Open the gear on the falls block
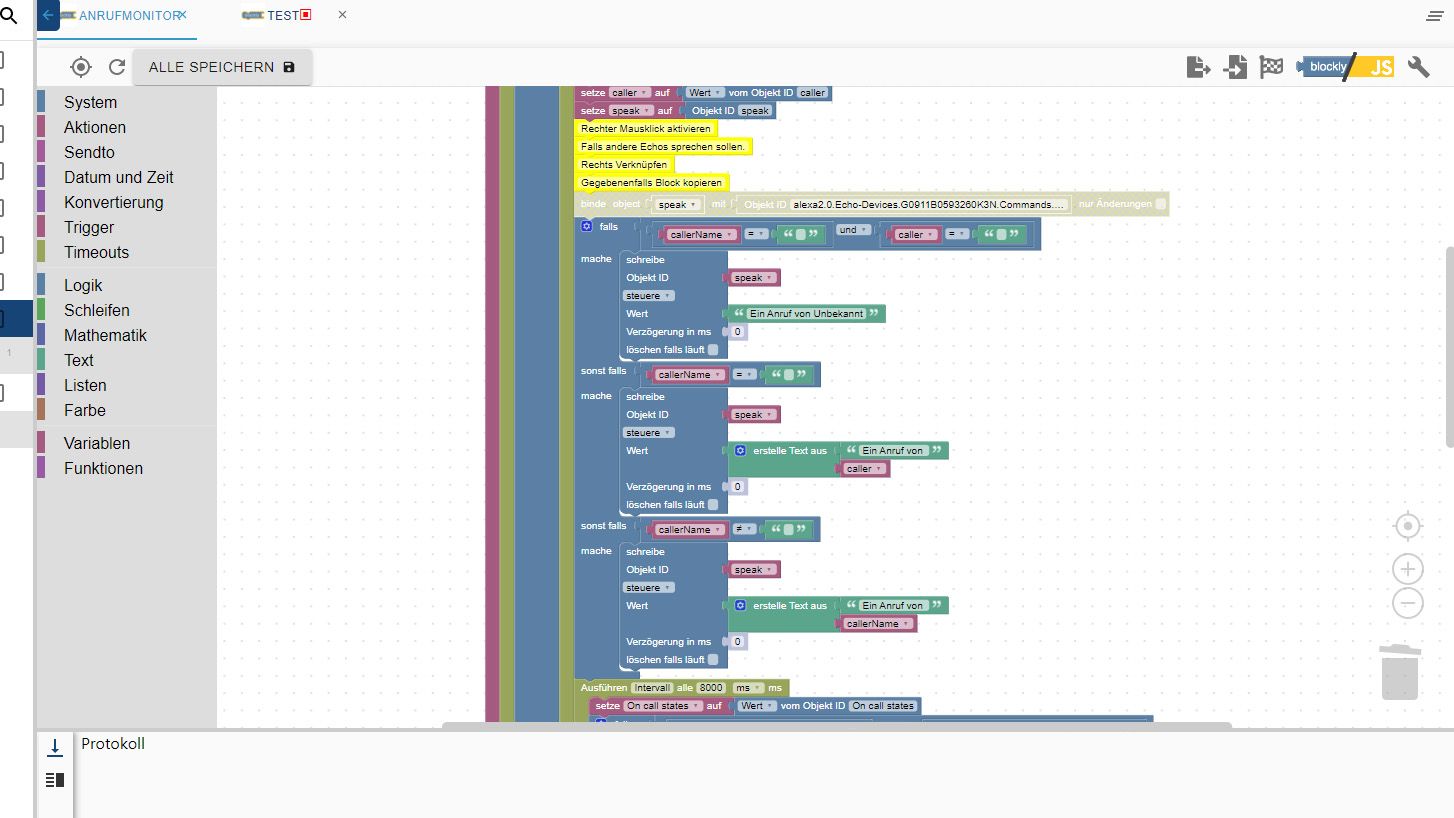Viewport: 1454px width, 818px height. (x=587, y=227)
